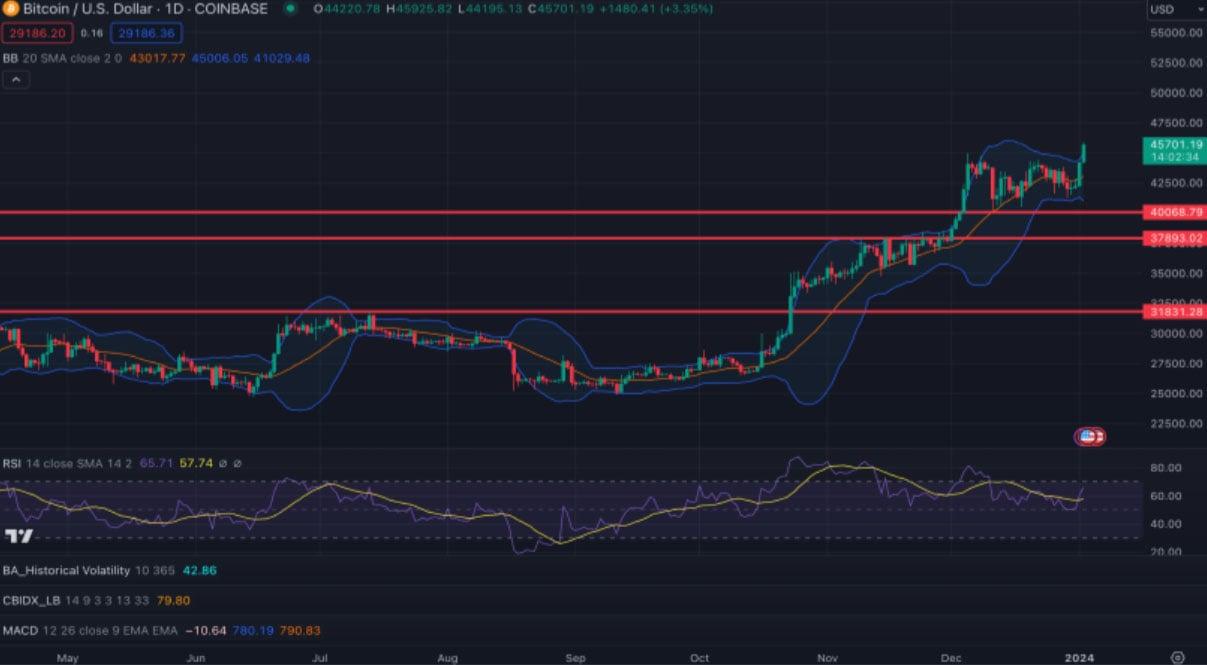Collapse the indicator legend with chevron button
The height and width of the screenshot is (665, 1207).
coord(14,80)
